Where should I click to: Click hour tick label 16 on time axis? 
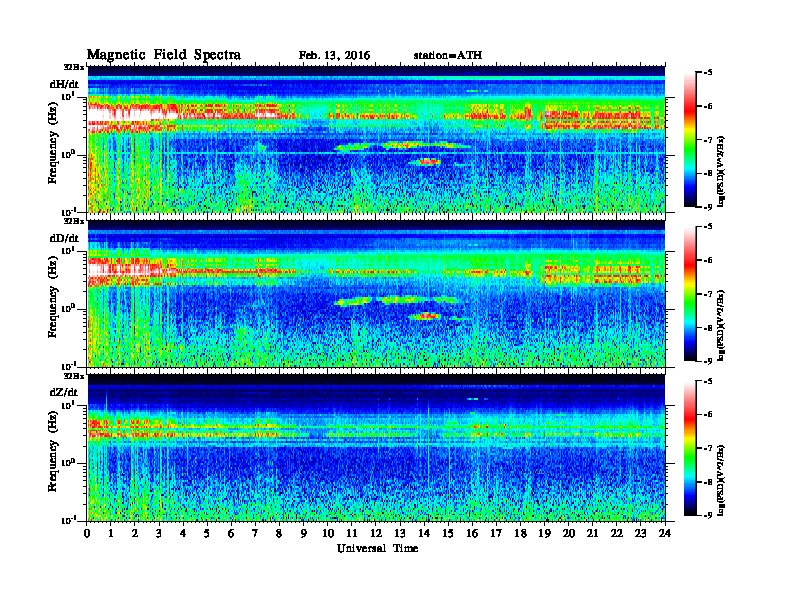click(x=472, y=534)
